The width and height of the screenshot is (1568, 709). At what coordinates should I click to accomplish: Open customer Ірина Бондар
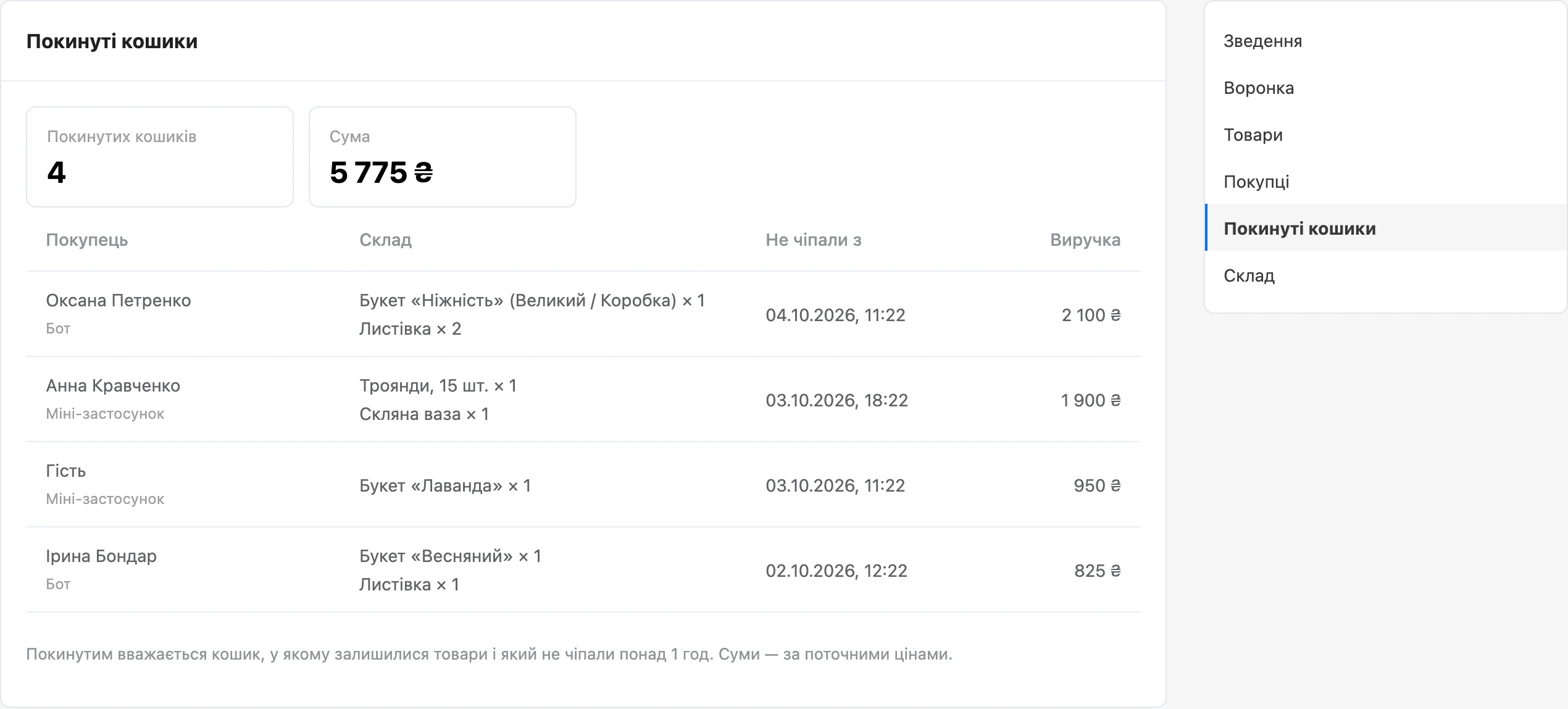click(x=101, y=556)
